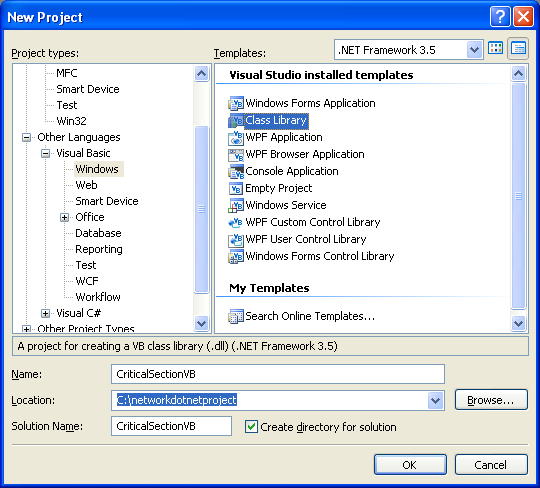Image resolution: width=540 pixels, height=488 pixels.
Task: Choose Windows Forms Control Library icon
Action: [236, 256]
